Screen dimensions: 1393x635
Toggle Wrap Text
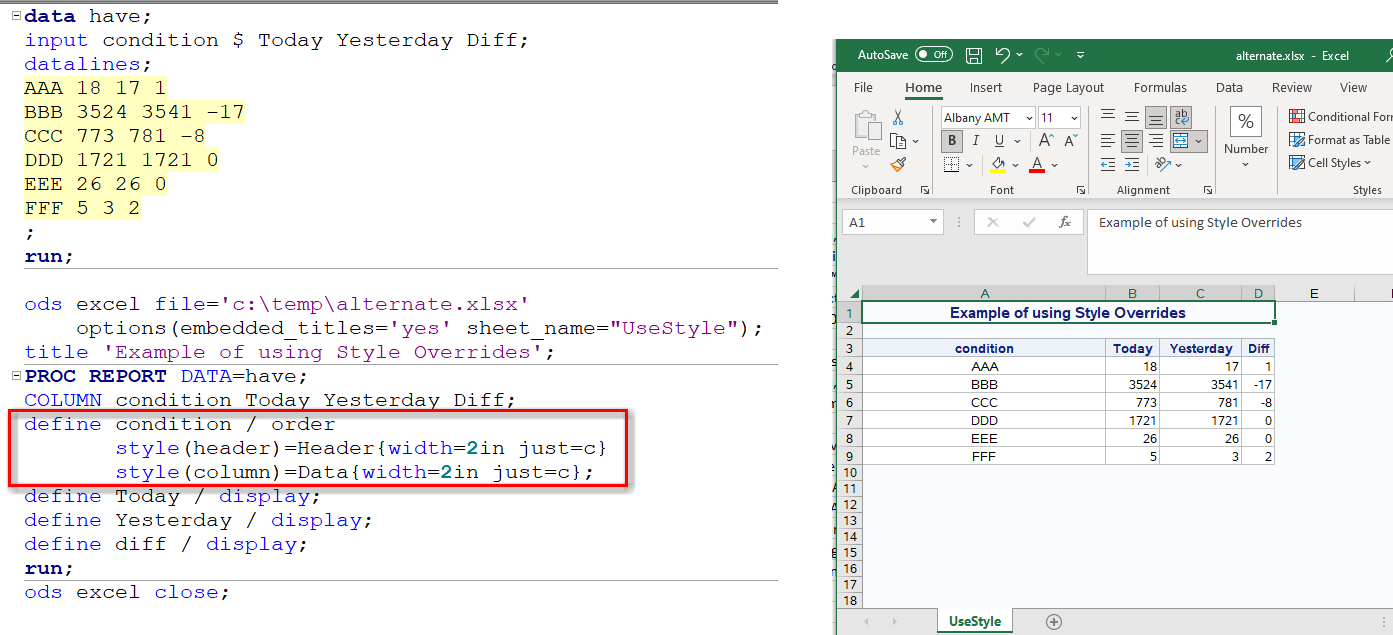tap(1181, 118)
